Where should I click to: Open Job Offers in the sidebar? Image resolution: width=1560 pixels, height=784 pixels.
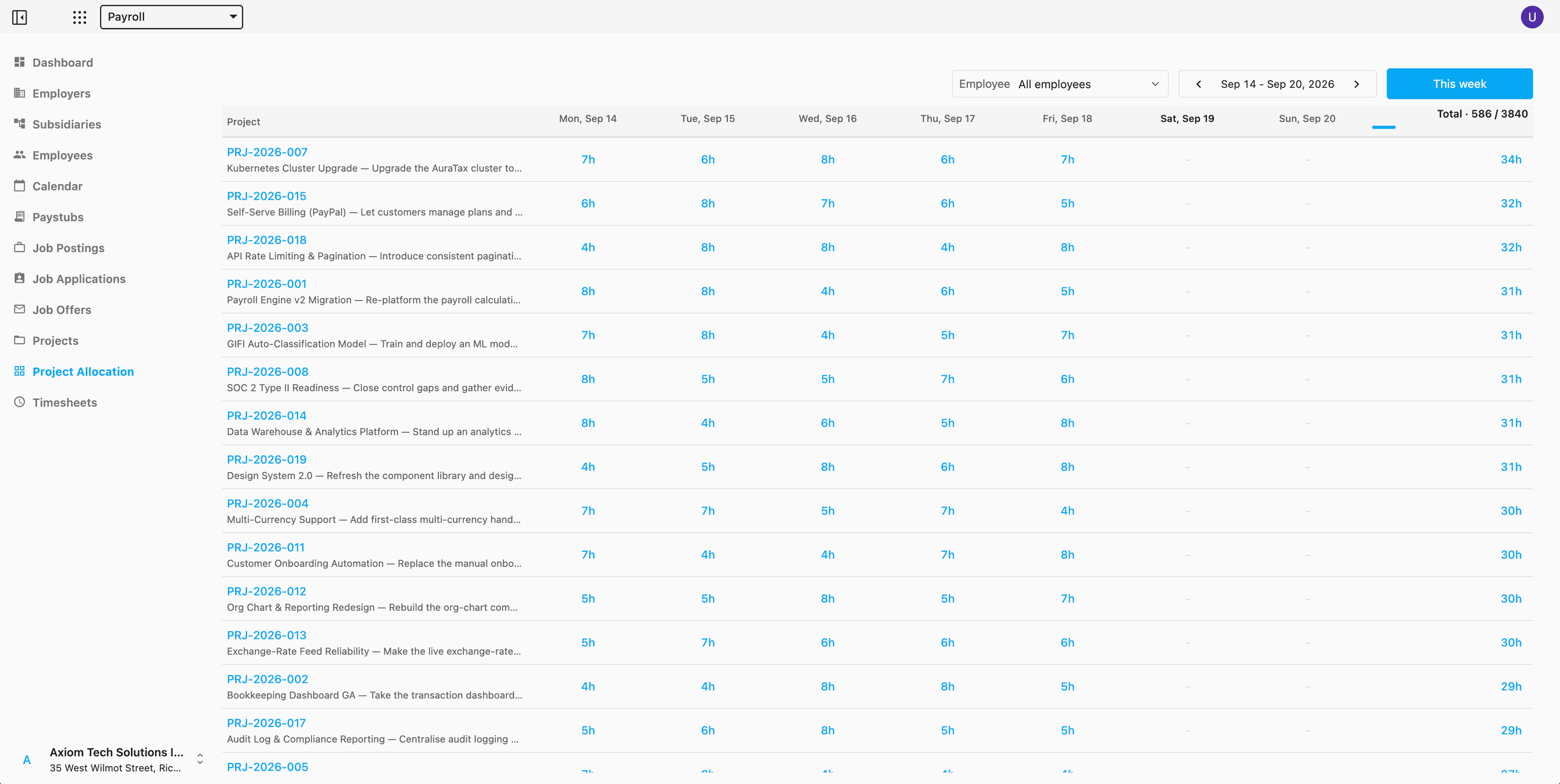(x=62, y=309)
